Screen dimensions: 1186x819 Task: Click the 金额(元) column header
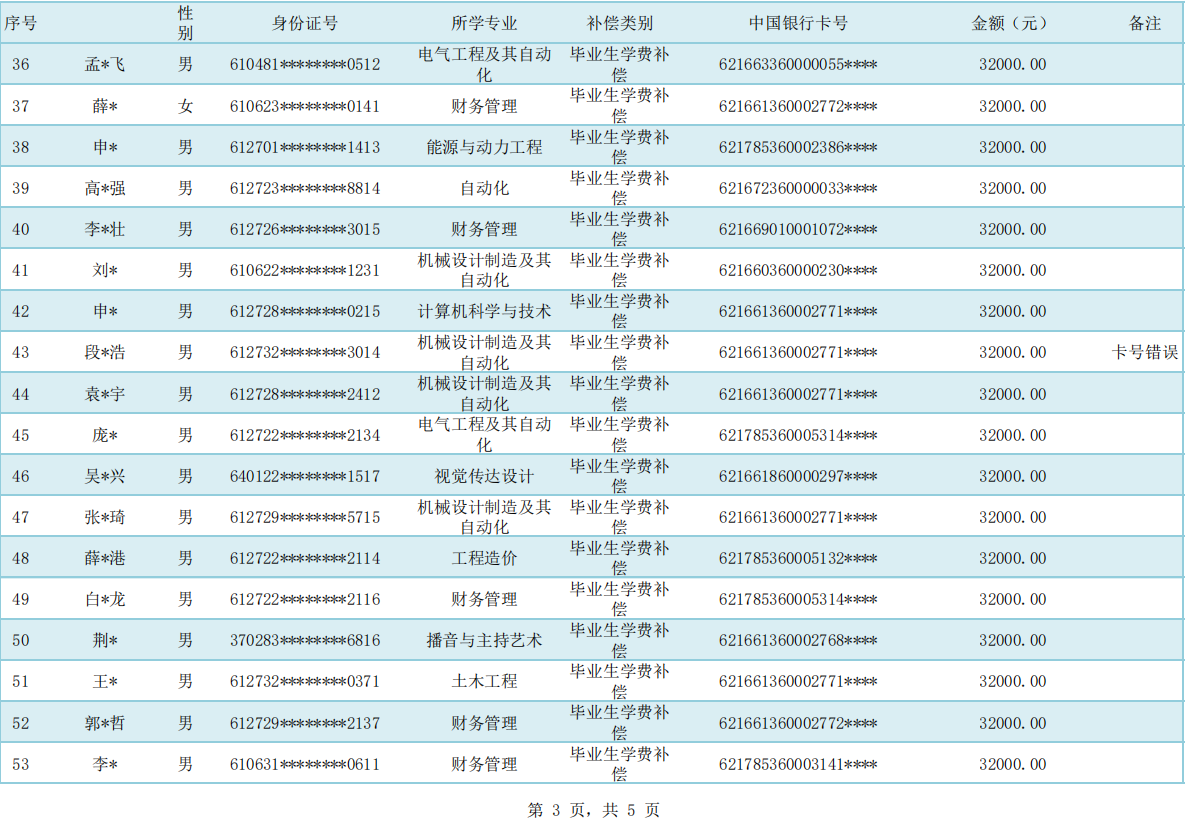click(1012, 23)
